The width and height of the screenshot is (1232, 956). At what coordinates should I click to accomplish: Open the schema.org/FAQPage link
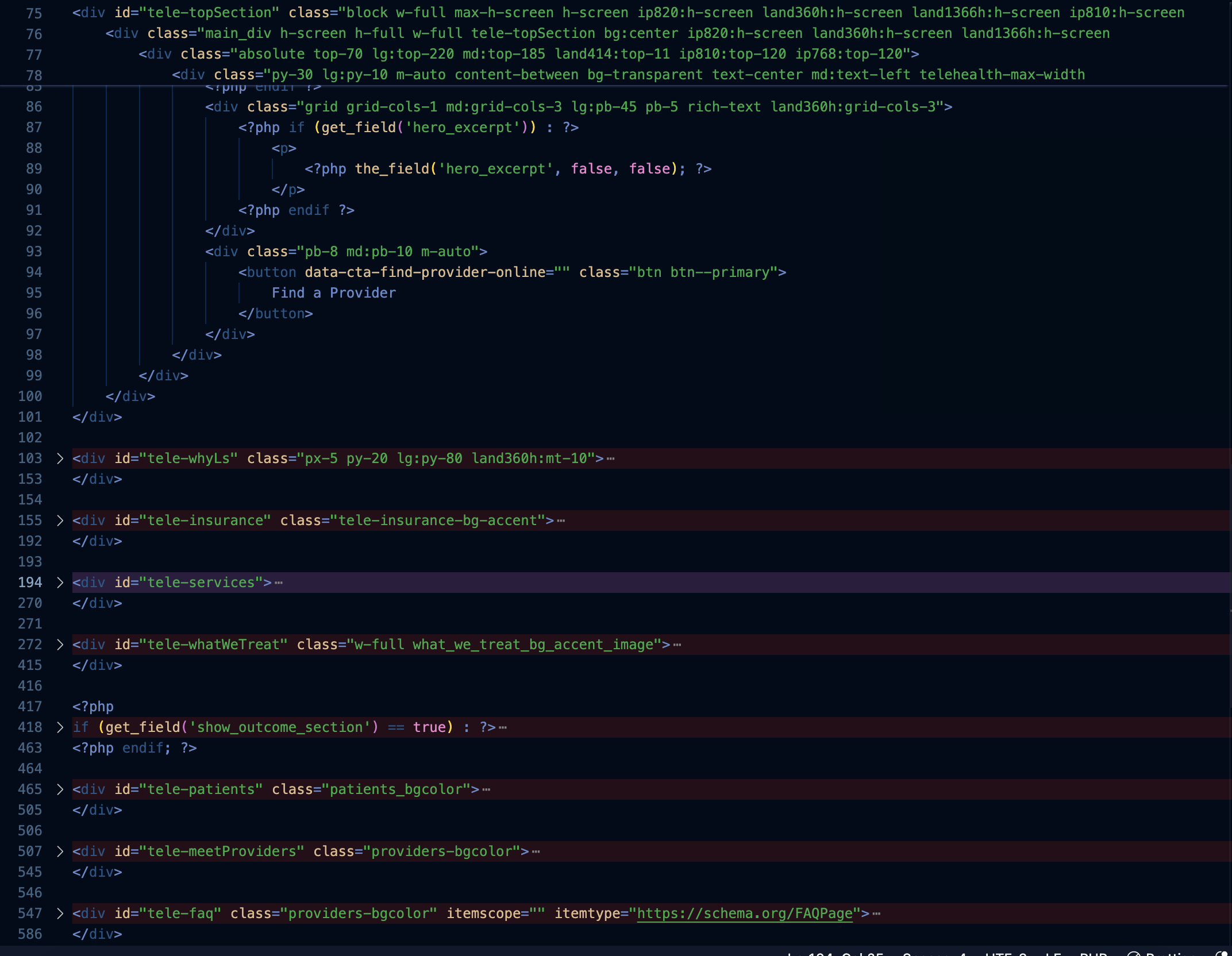click(x=744, y=913)
